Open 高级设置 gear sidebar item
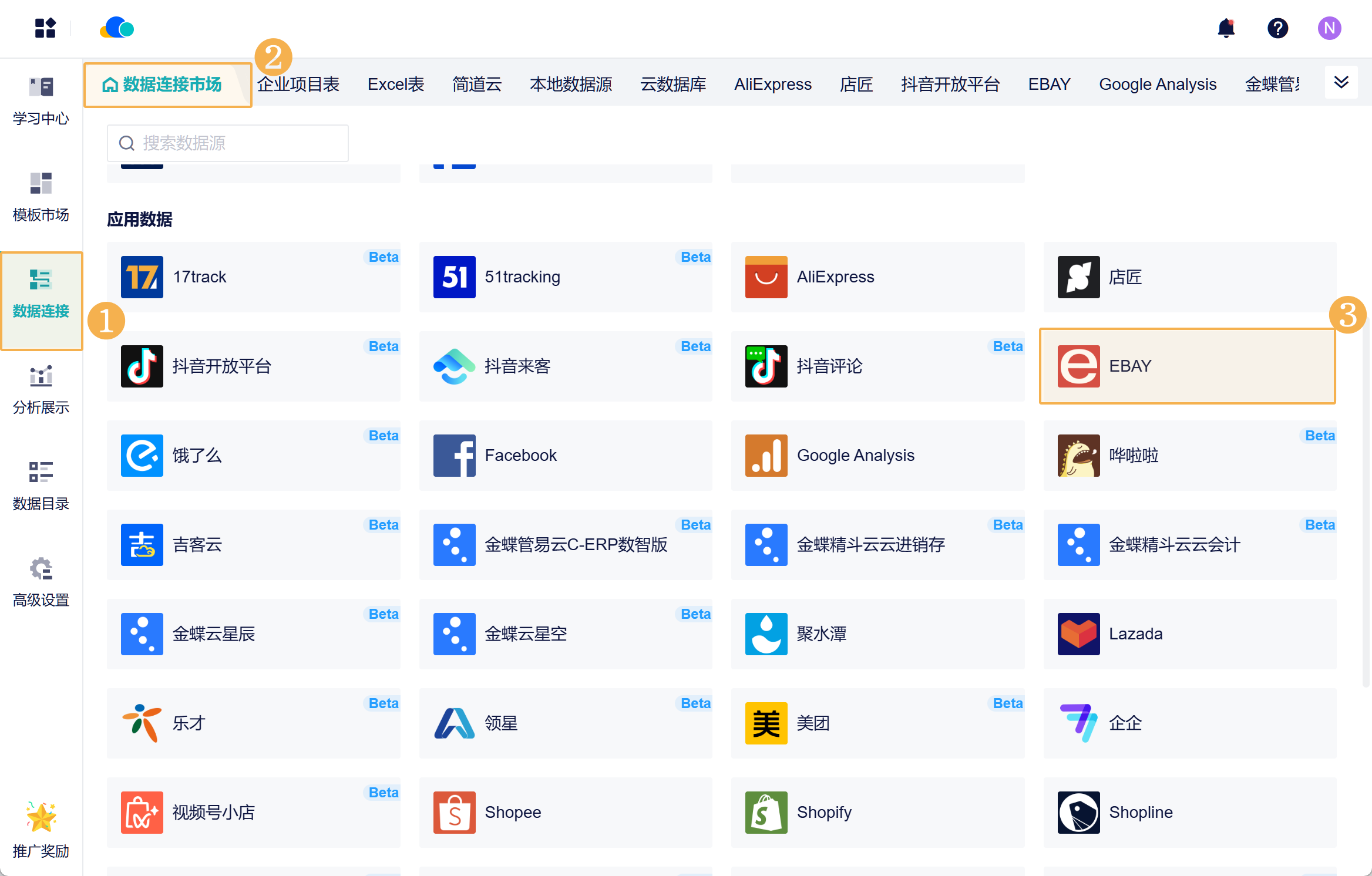The width and height of the screenshot is (1372, 876). (x=41, y=582)
